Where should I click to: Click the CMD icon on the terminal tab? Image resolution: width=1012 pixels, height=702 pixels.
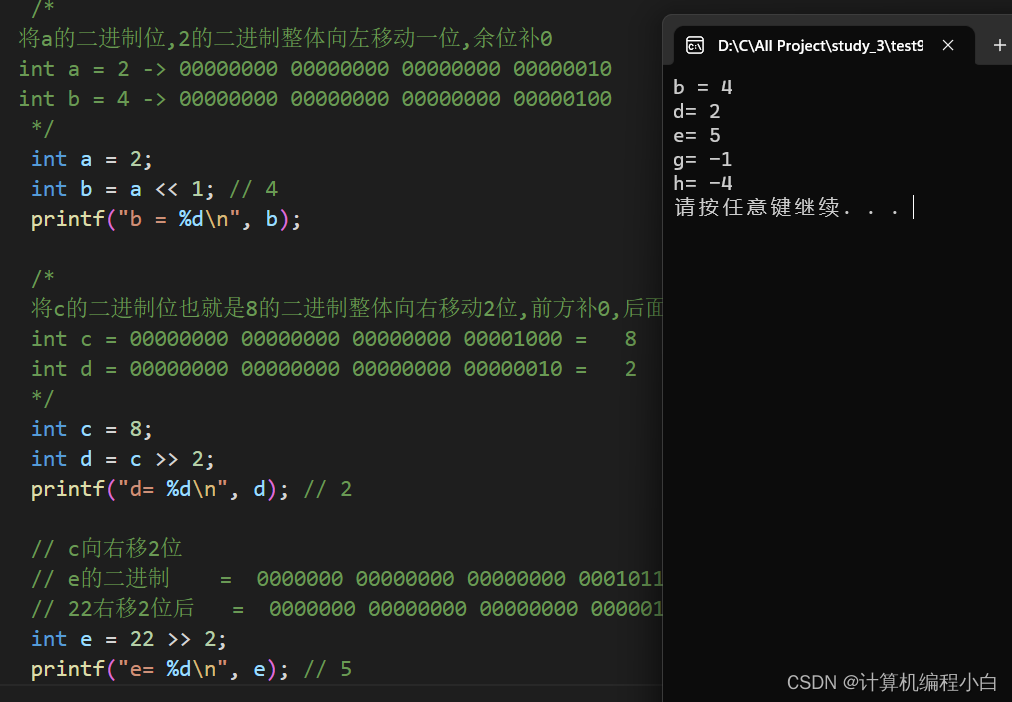695,44
